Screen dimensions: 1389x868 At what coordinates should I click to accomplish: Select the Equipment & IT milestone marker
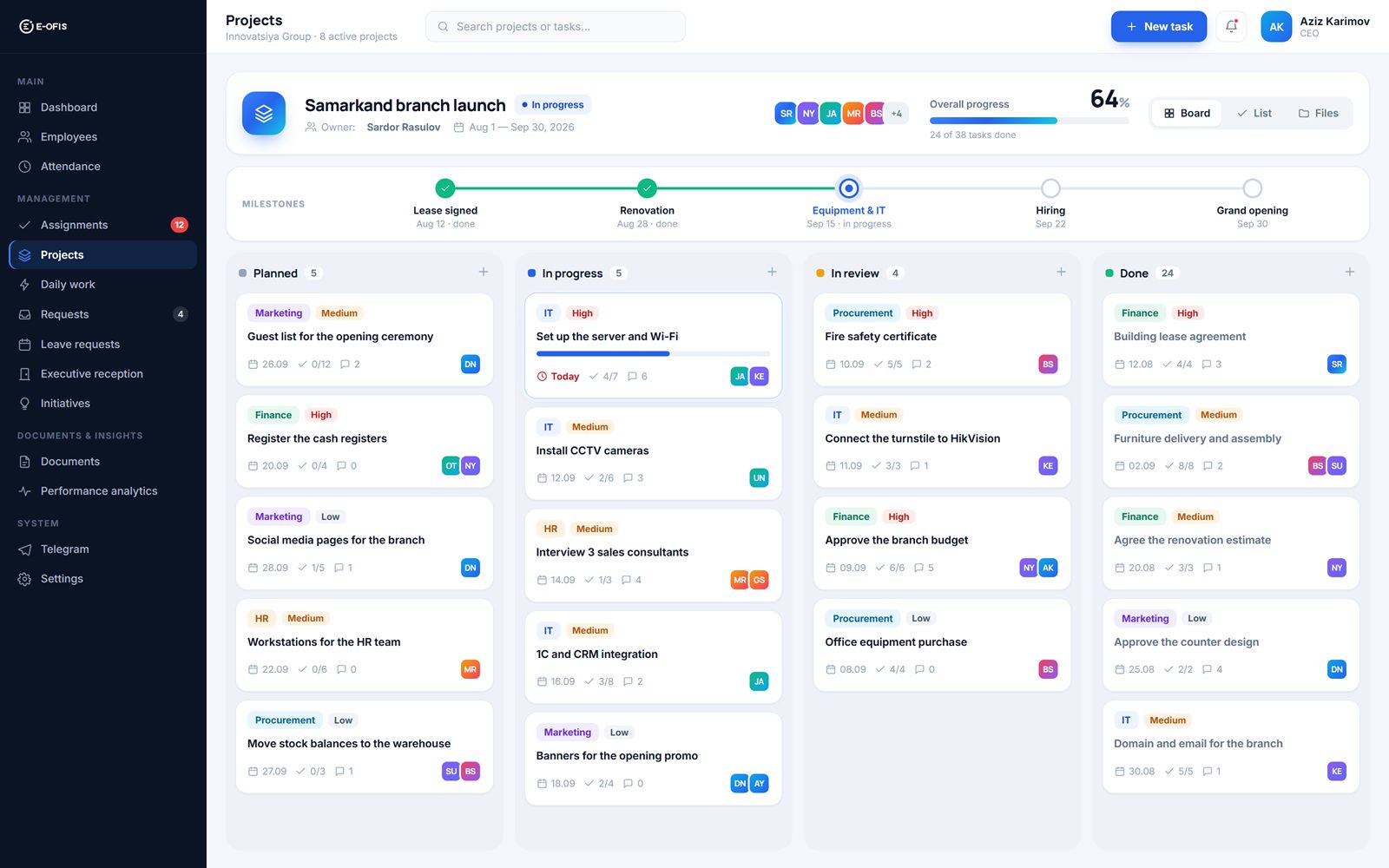point(849,188)
